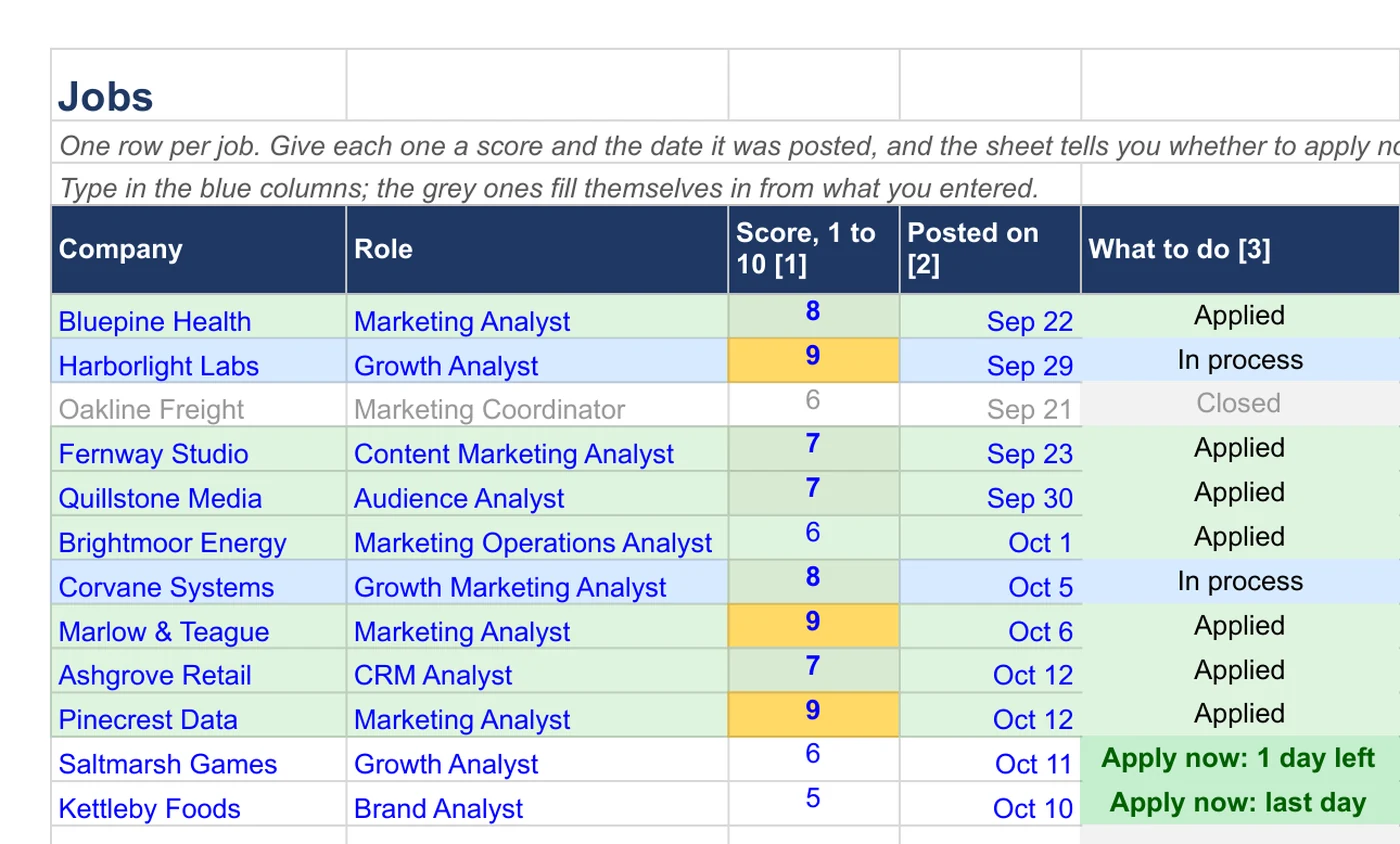Click the Sep 23 posted date
The width and height of the screenshot is (1400, 844).
click(x=990, y=448)
